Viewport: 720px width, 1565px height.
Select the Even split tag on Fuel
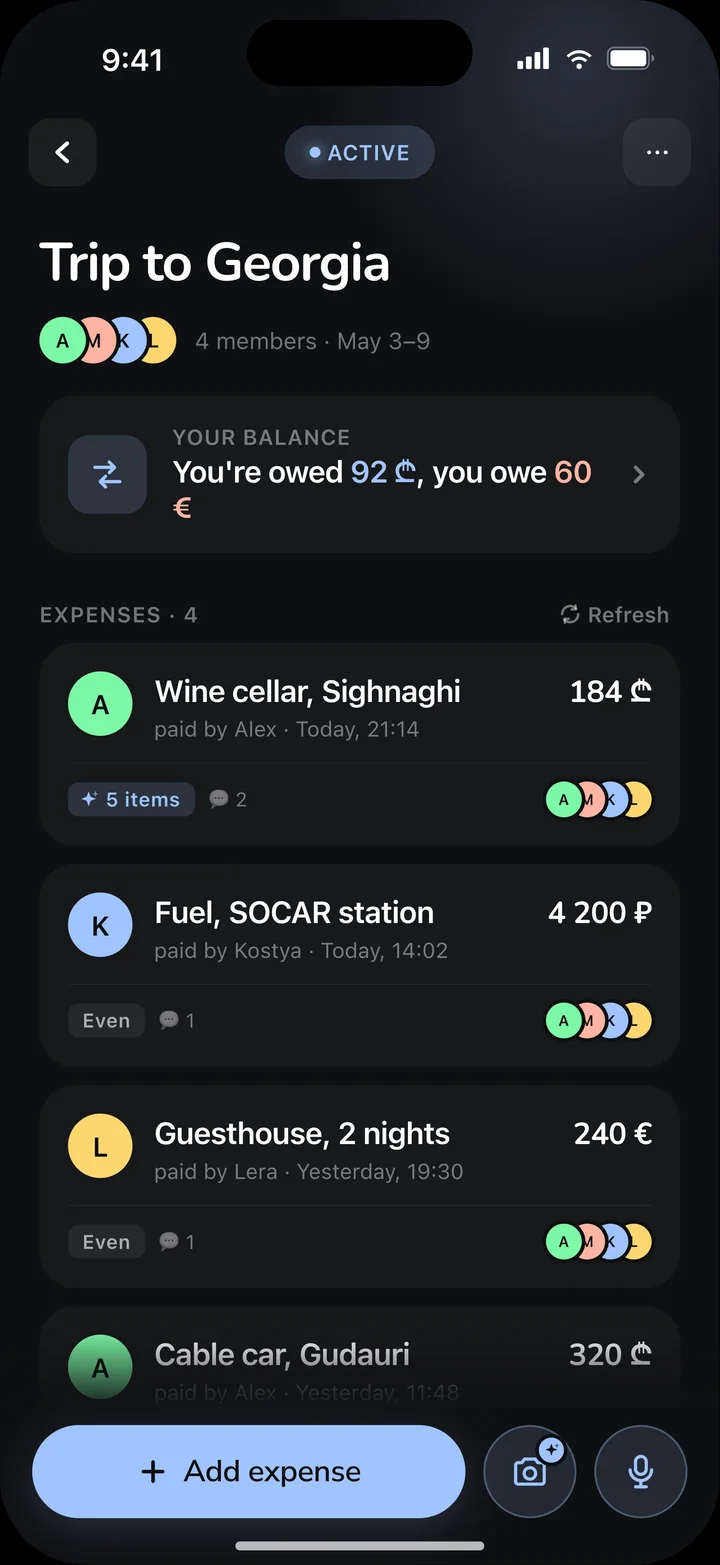point(106,1020)
